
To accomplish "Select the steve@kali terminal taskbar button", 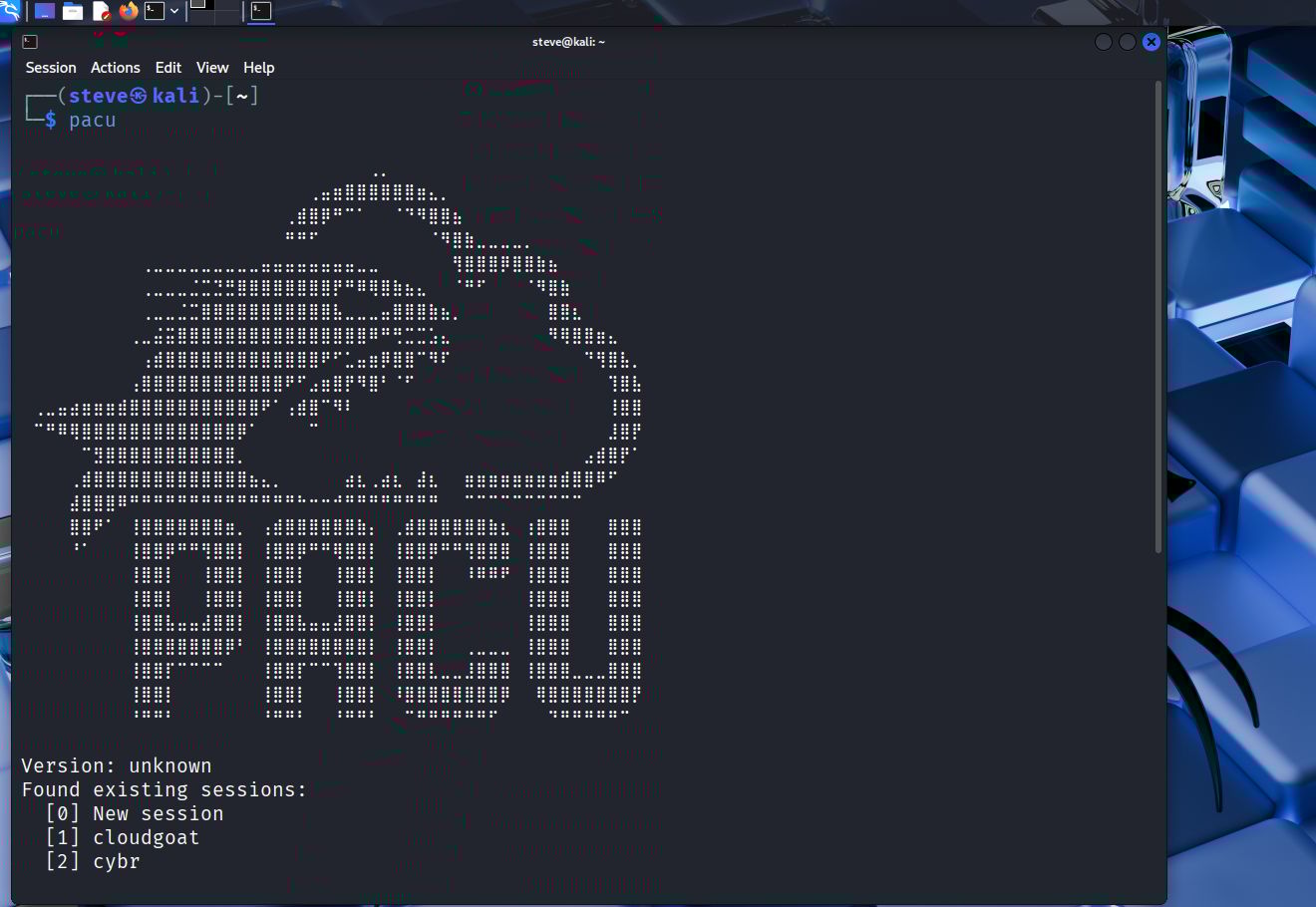I will [x=261, y=11].
